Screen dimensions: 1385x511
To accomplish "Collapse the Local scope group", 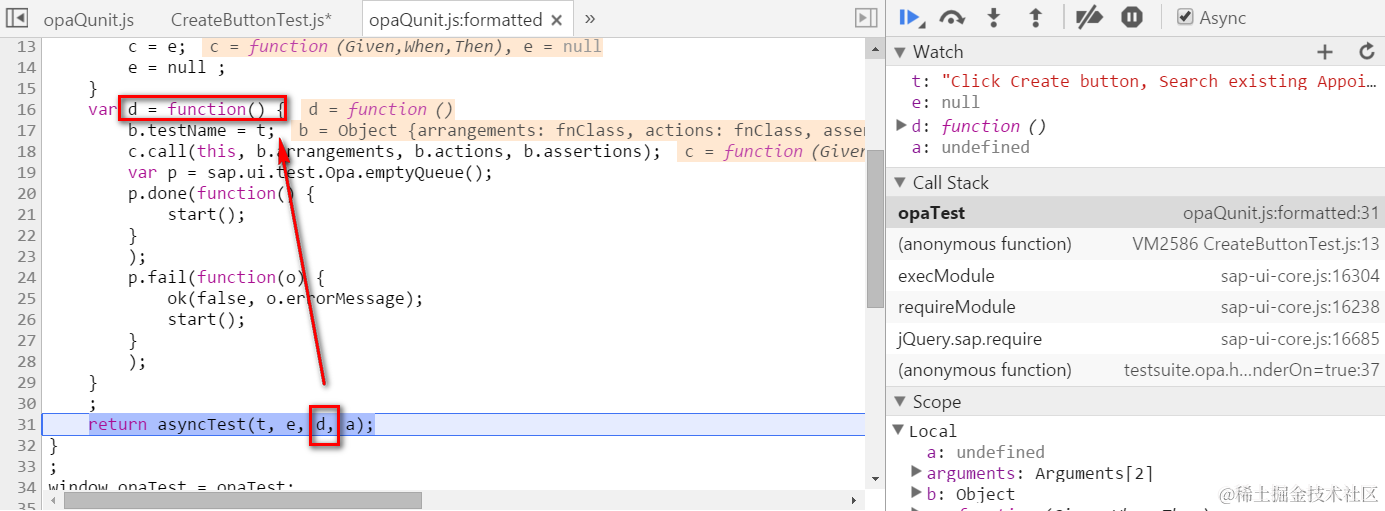I will 900,431.
